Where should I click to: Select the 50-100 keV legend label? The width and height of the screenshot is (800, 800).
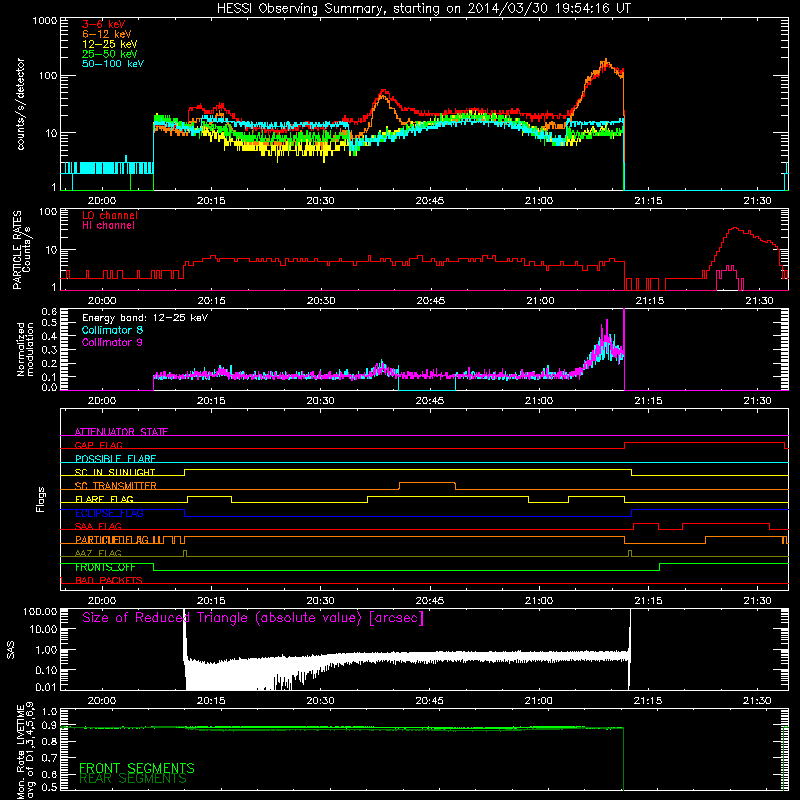[113, 64]
